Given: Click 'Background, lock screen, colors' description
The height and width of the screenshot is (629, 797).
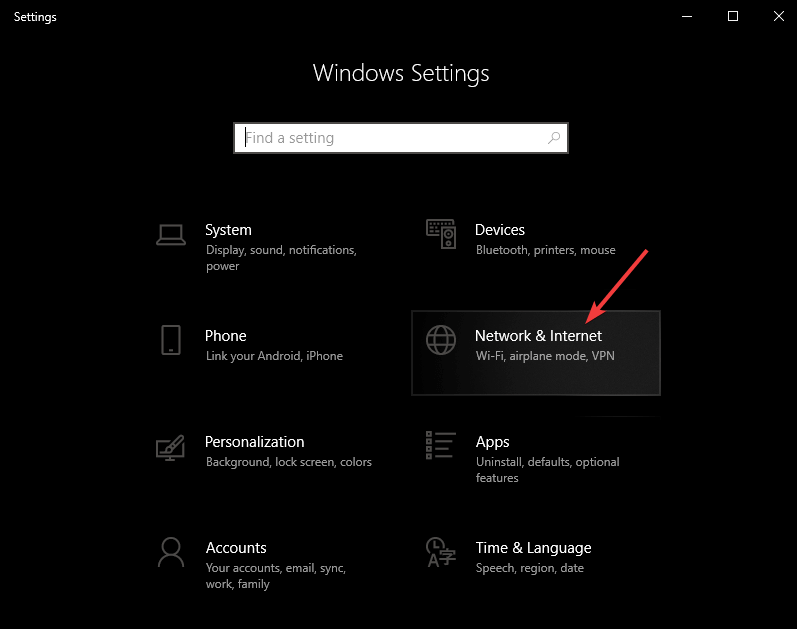Looking at the screenshot, I should 289,462.
